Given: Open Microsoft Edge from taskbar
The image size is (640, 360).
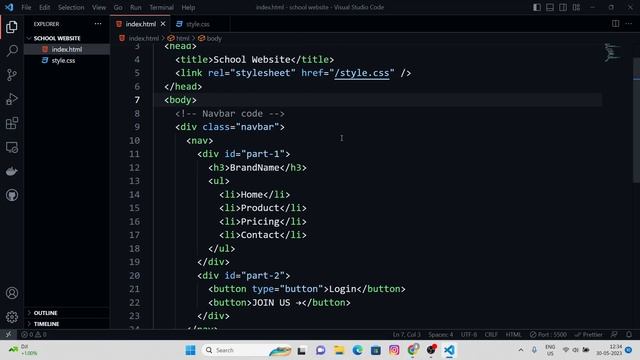Looking at the screenshot, I should (x=358, y=350).
